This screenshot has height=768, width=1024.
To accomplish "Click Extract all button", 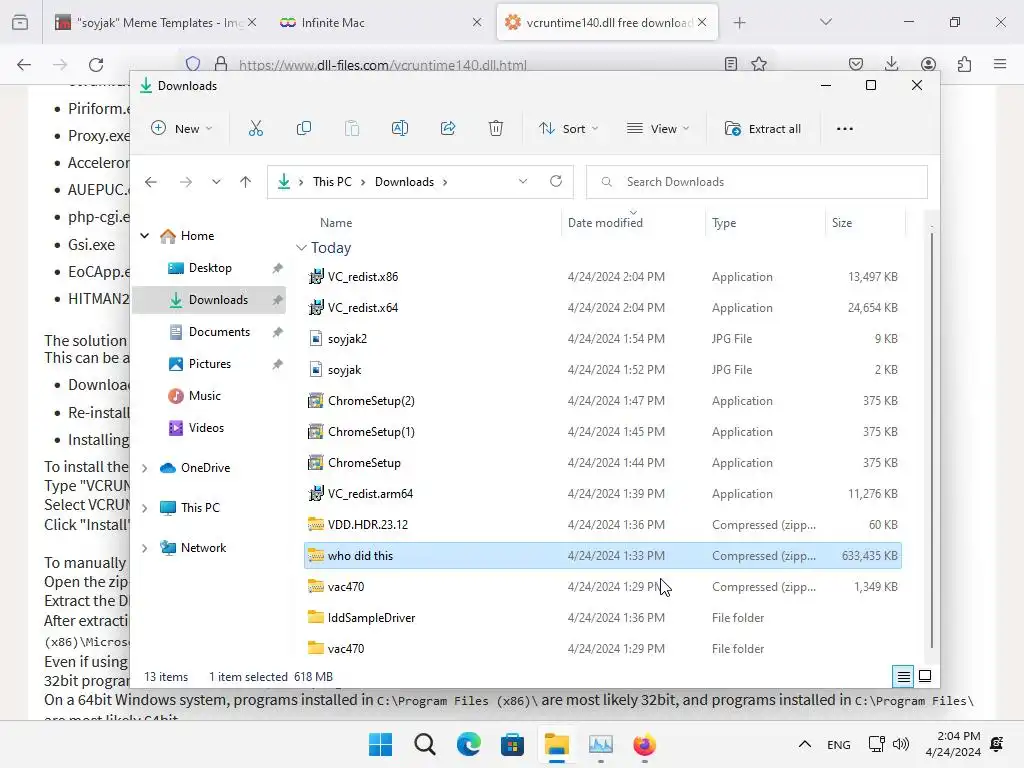I will (x=763, y=129).
